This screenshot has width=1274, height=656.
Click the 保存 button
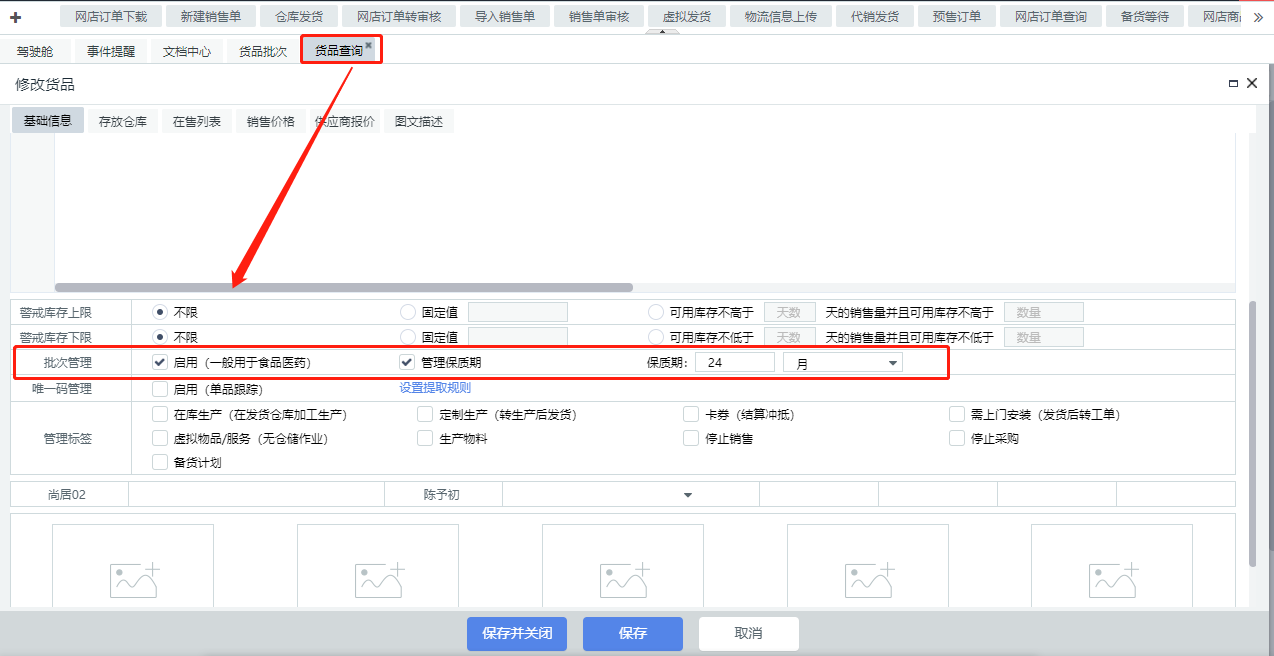coord(633,633)
